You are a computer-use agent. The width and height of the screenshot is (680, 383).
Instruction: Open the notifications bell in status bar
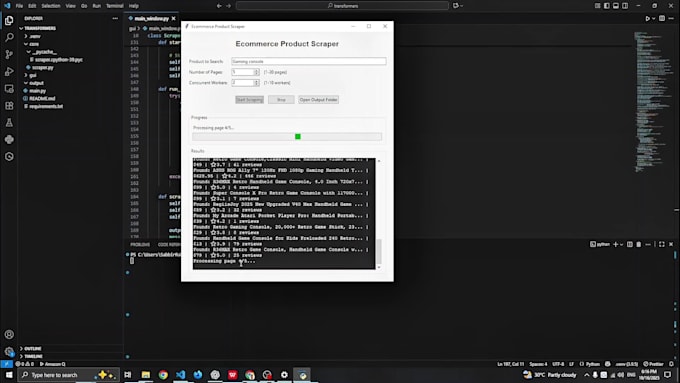(x=671, y=364)
